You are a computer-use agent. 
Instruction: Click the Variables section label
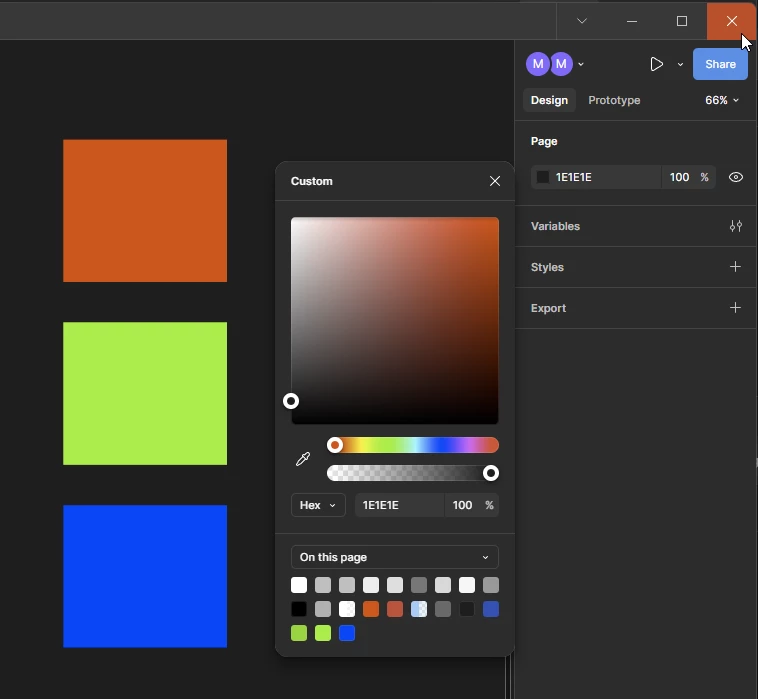pyautogui.click(x=555, y=226)
